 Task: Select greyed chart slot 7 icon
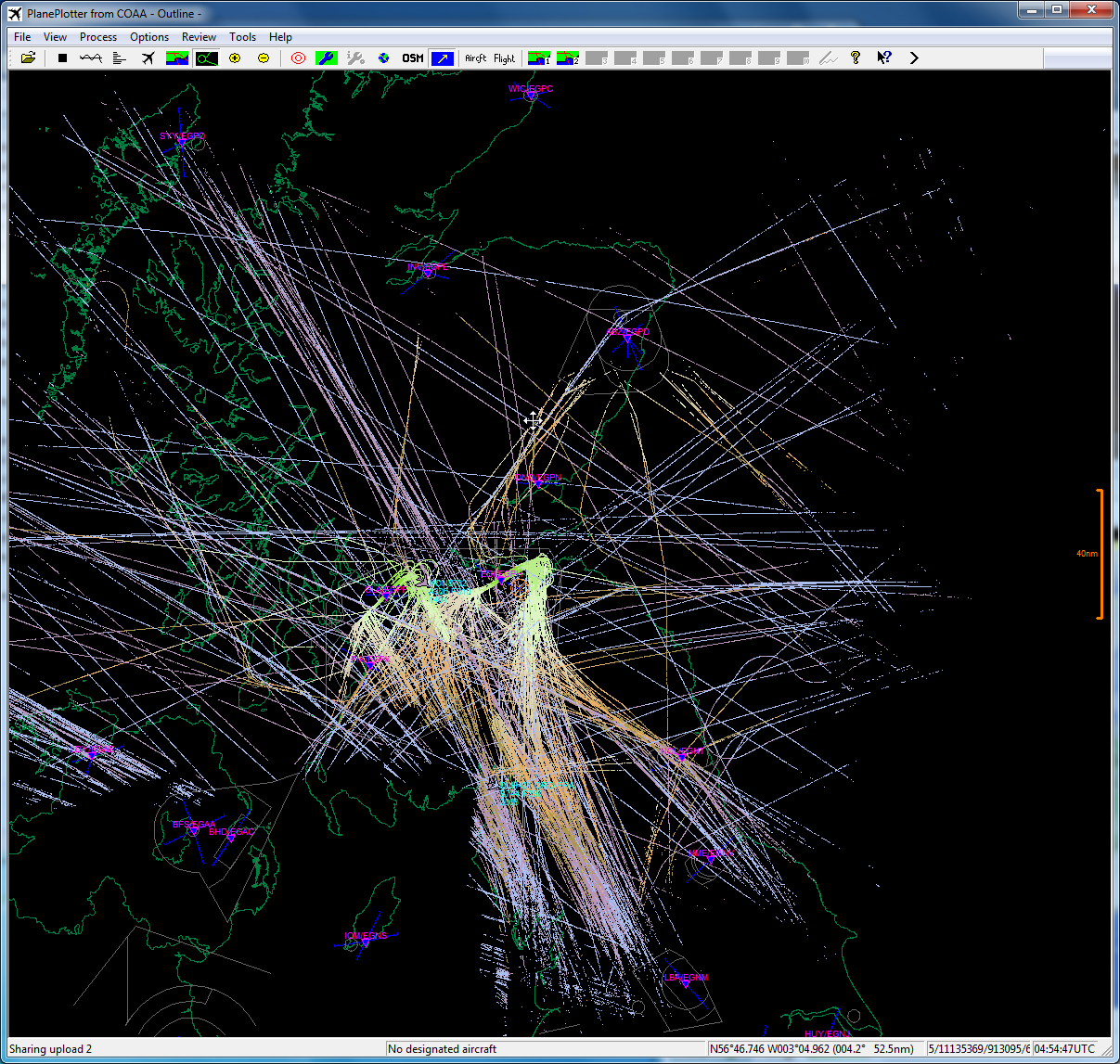coord(712,58)
